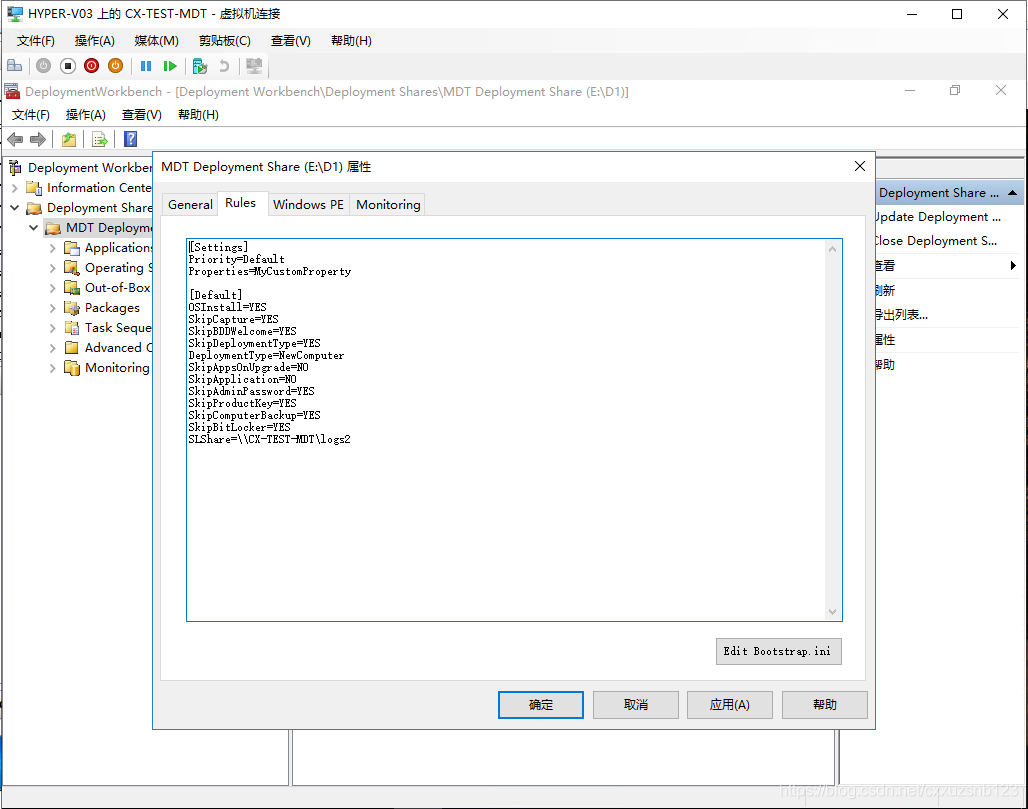Collapse the Deployment Share actions header
Screen dimensions: 1028x809
click(x=1013, y=193)
